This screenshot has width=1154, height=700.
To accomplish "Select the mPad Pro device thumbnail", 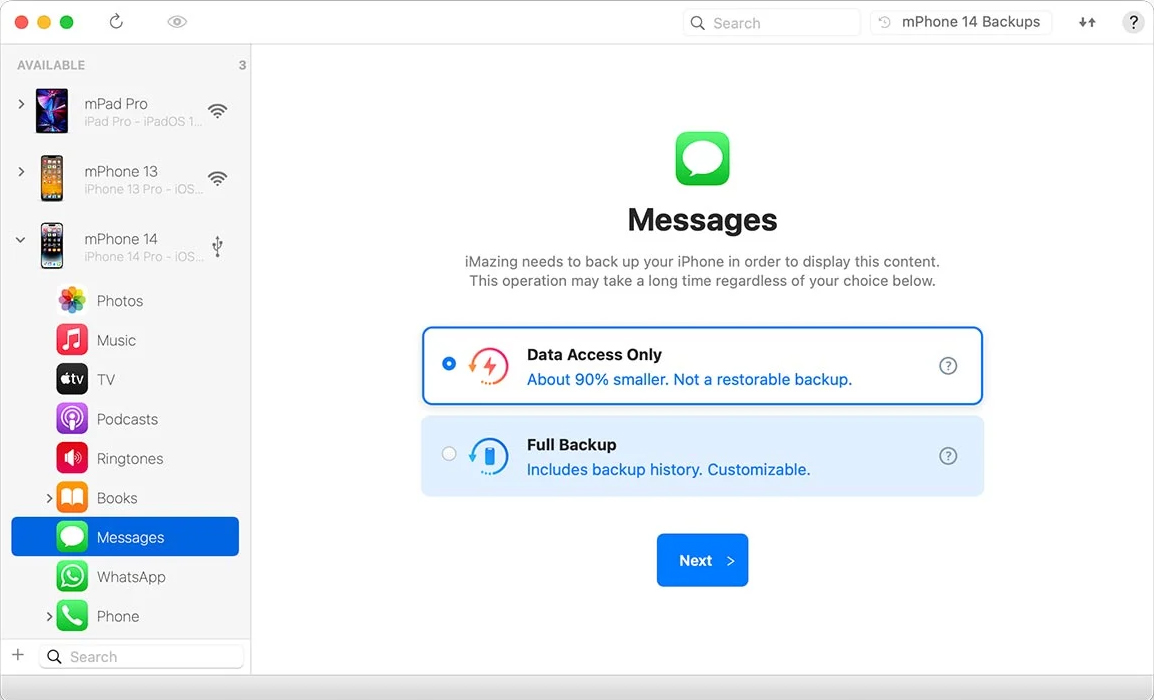I will [x=52, y=110].
